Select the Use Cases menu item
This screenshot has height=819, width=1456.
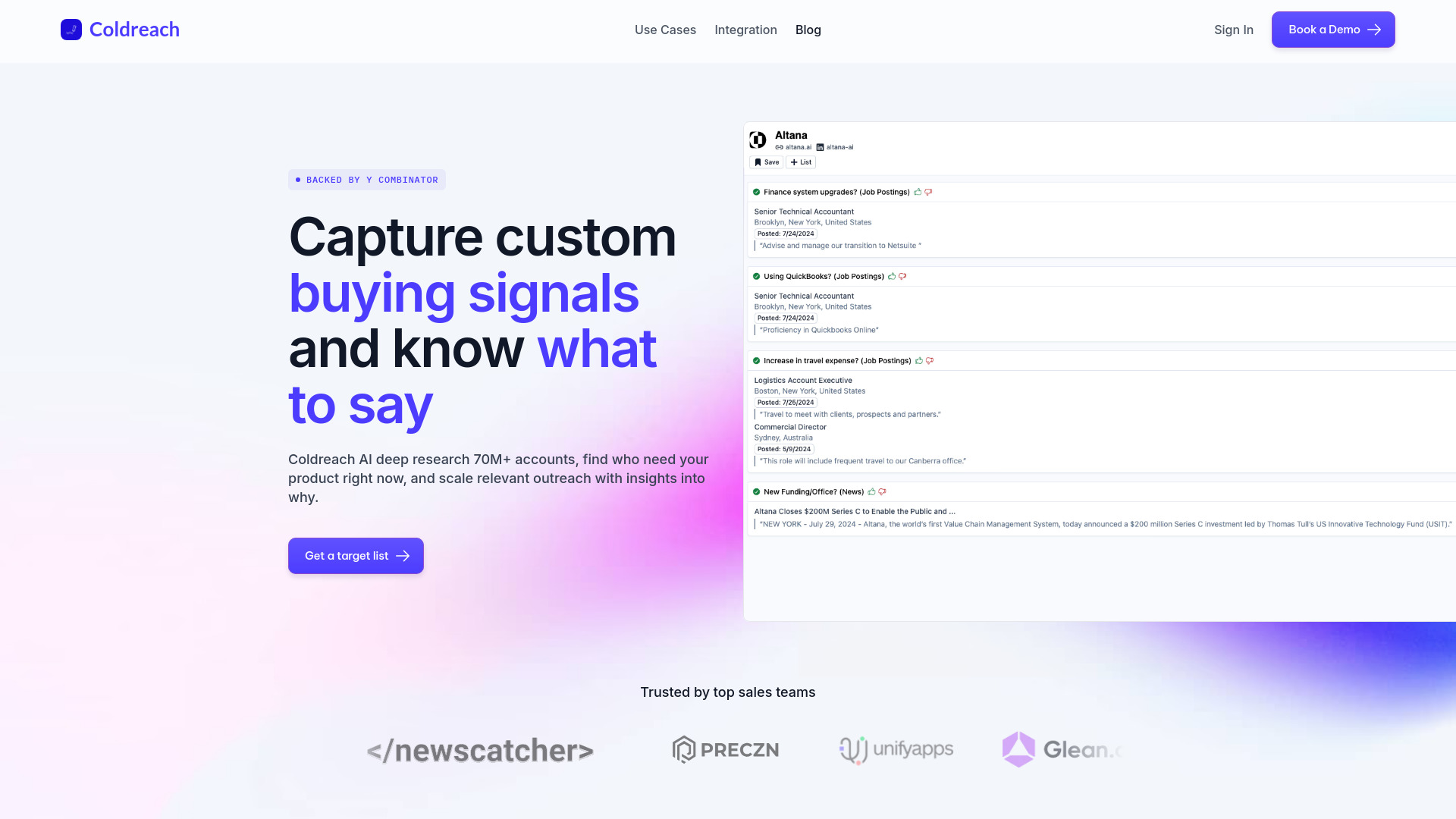[665, 29]
